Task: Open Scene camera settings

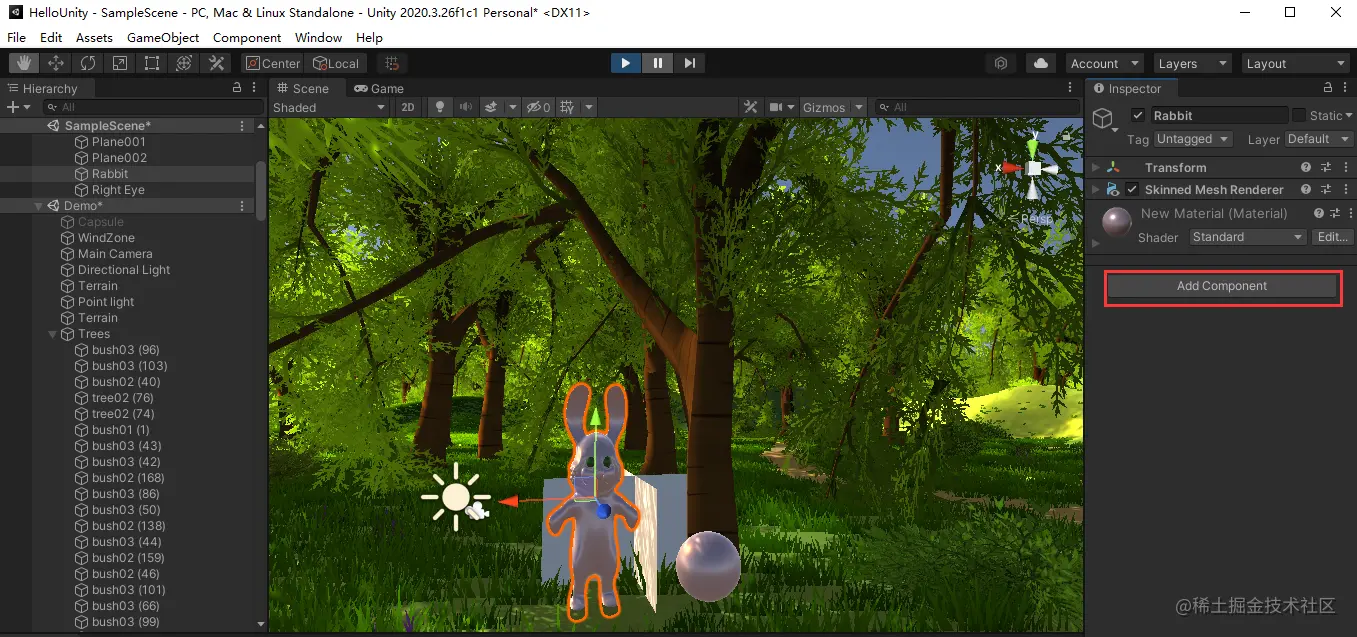Action: click(782, 107)
